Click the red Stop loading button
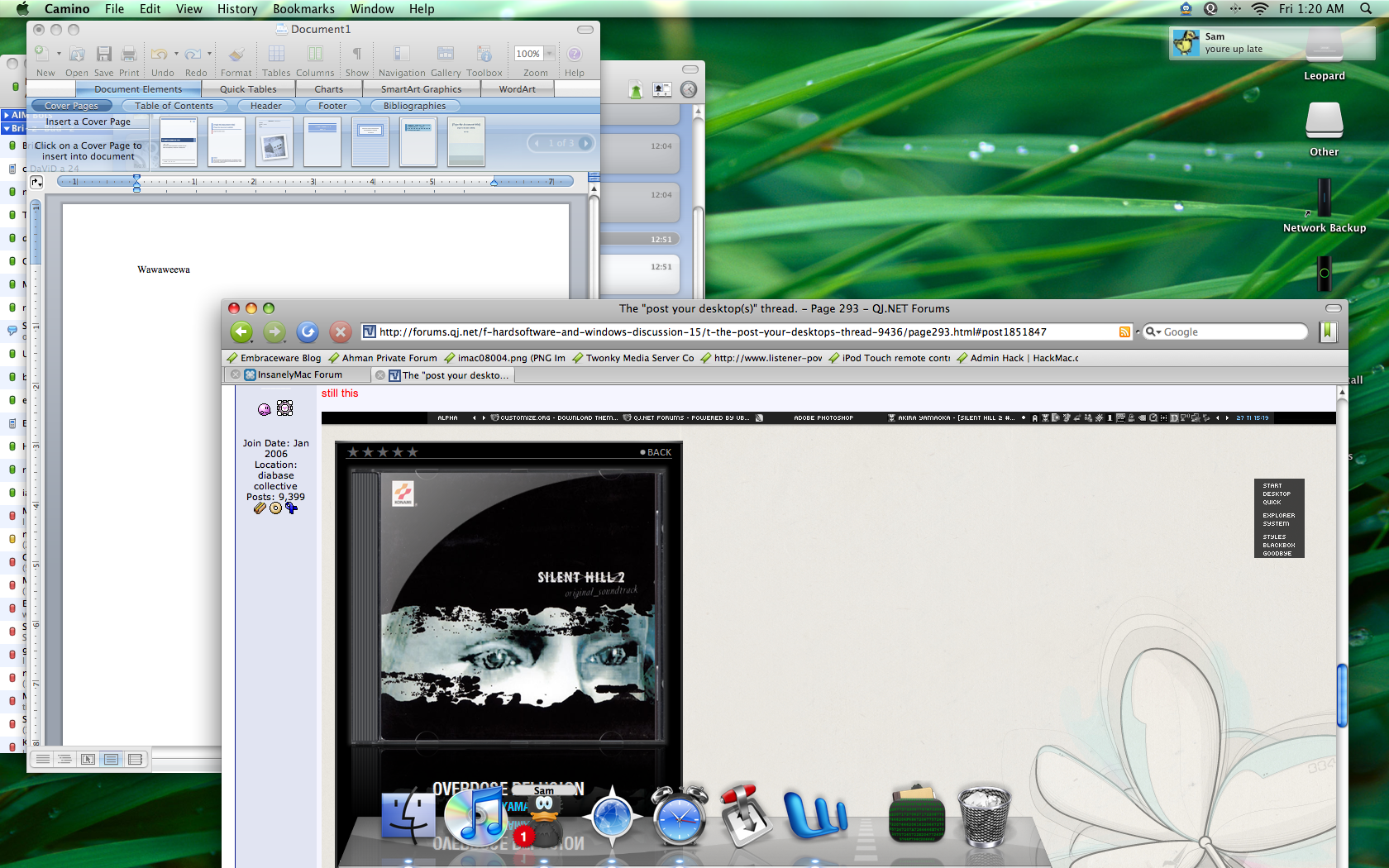This screenshot has width=1389, height=868. tap(340, 332)
